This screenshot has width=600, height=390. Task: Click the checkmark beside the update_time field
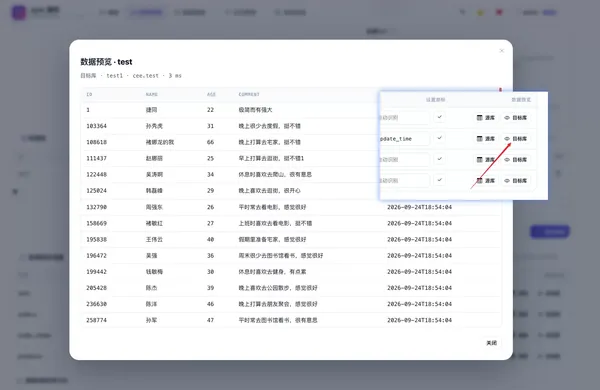pyautogui.click(x=440, y=138)
